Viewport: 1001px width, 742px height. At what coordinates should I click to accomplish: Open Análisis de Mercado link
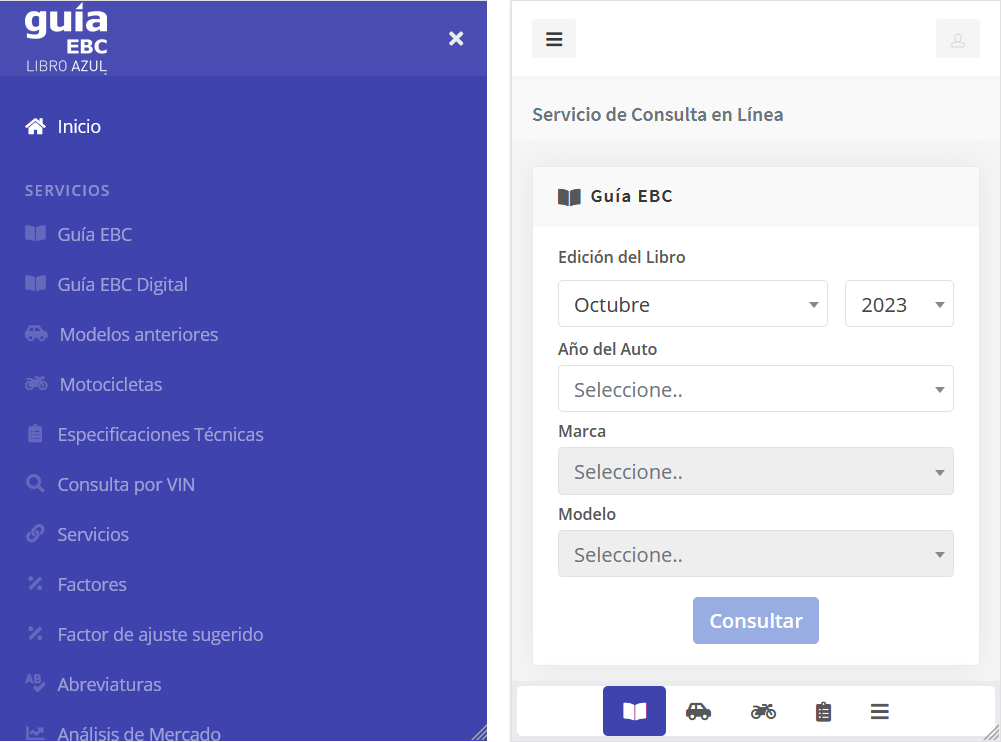point(138,733)
